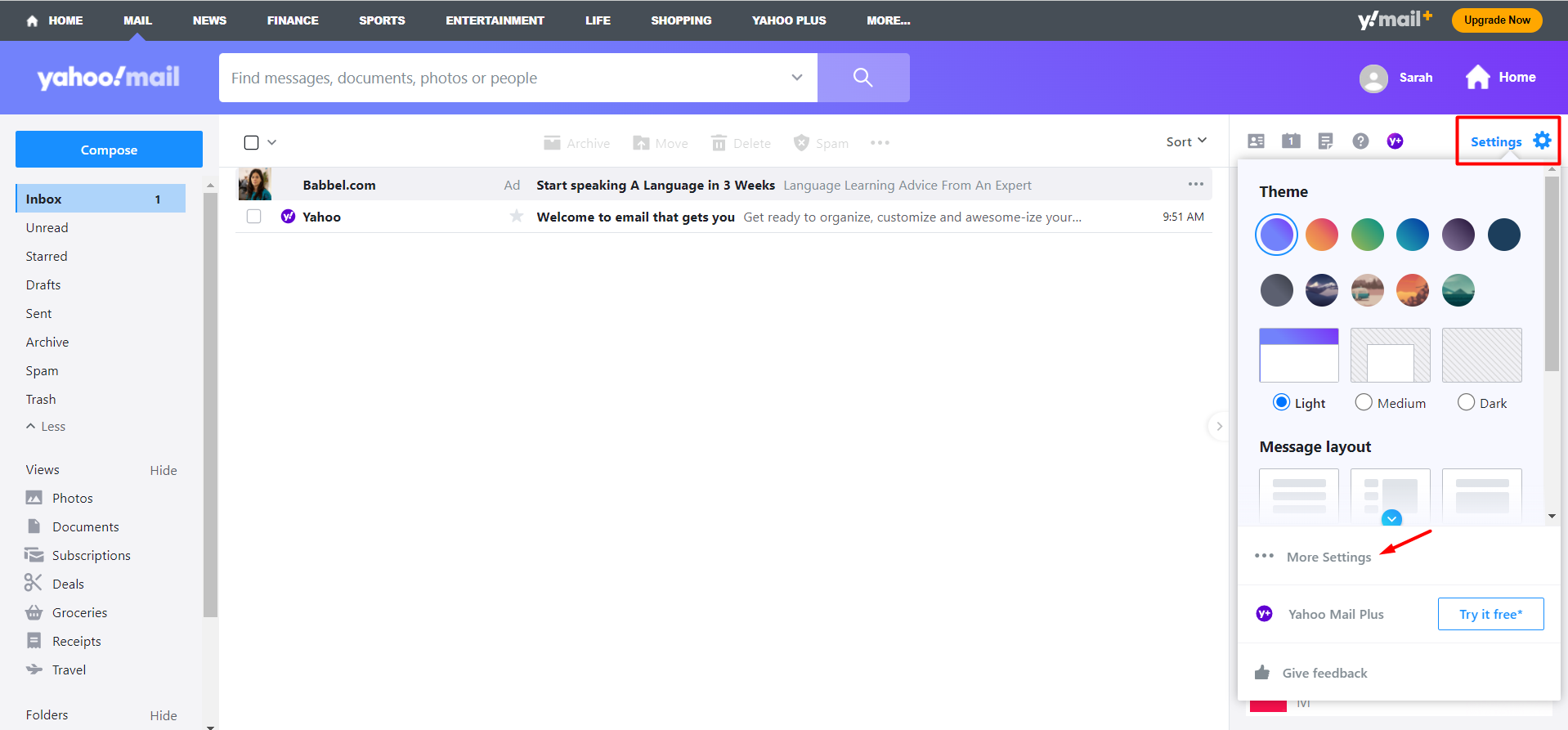Click the Compose button
This screenshot has height=730, width=1568.
pyautogui.click(x=109, y=150)
